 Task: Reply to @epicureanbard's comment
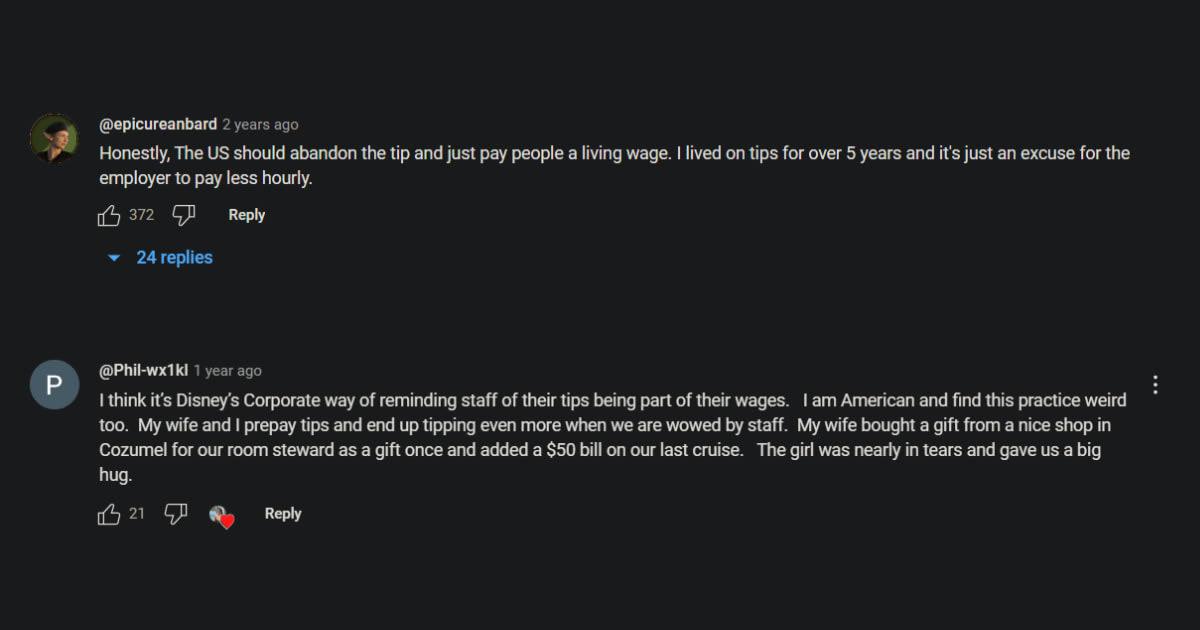pos(246,215)
